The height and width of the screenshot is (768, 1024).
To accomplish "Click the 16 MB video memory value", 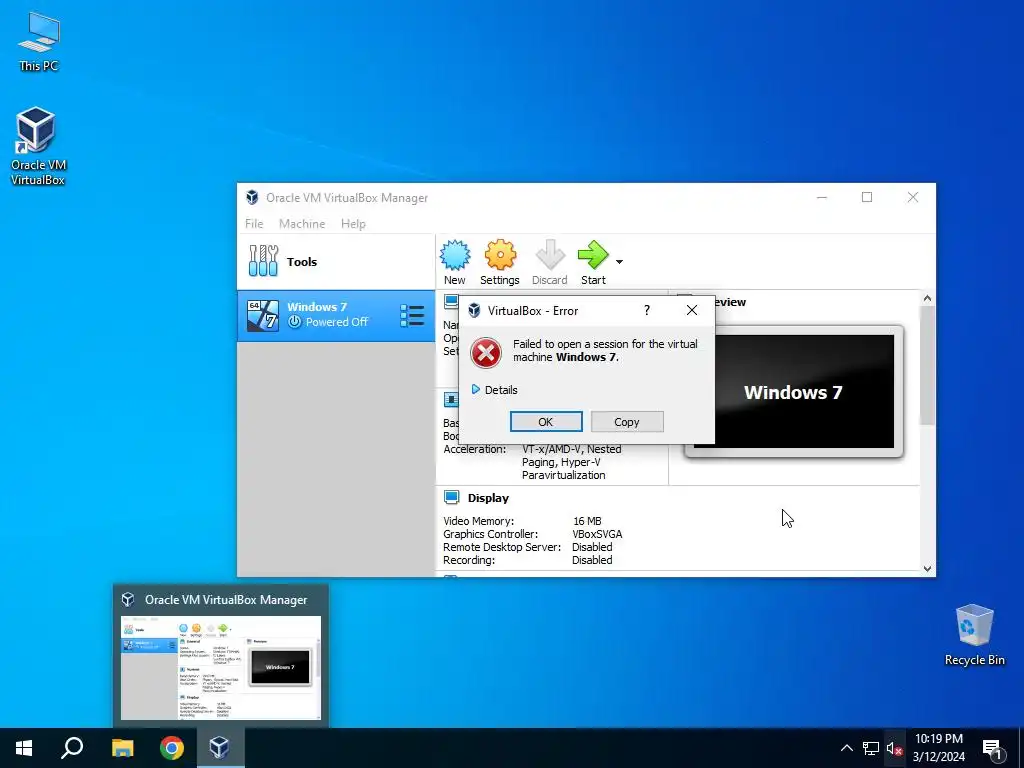I will pyautogui.click(x=587, y=521).
